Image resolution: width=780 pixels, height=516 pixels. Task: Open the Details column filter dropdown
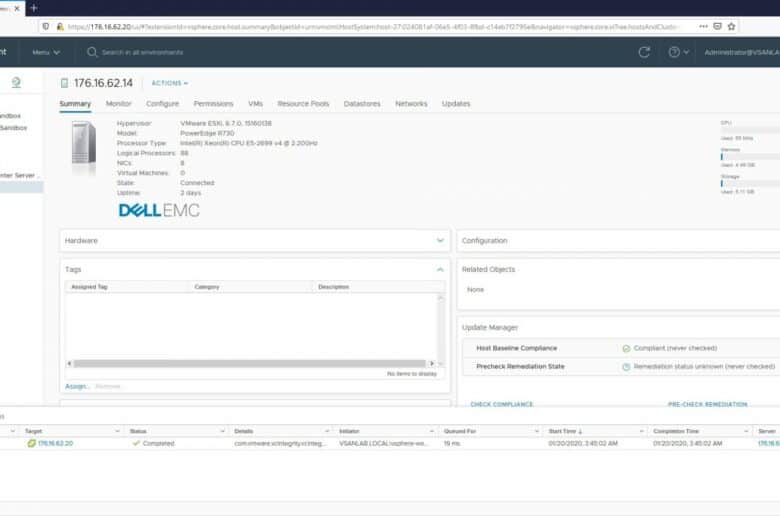pyautogui.click(x=327, y=431)
